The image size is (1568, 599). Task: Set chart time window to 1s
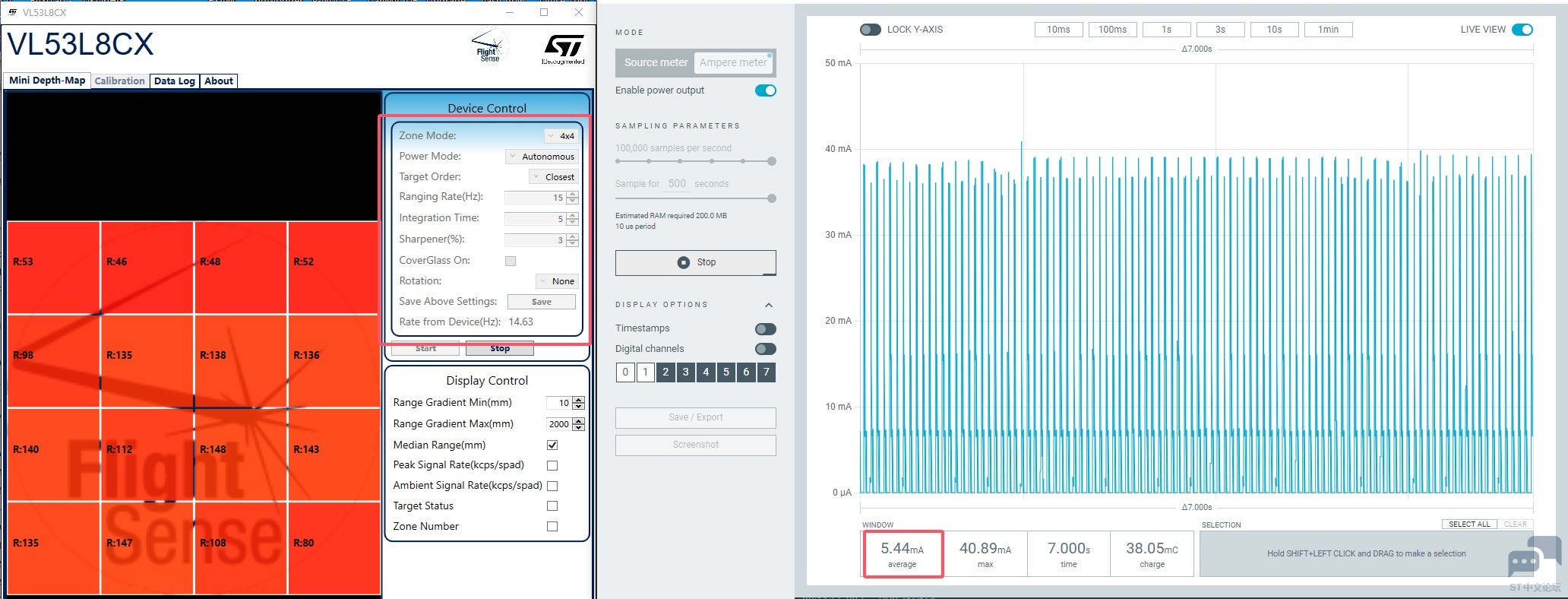[x=1166, y=30]
